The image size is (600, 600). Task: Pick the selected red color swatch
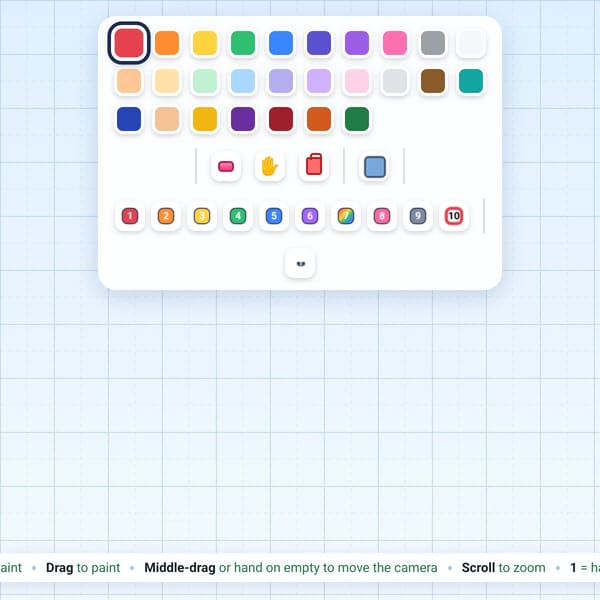[129, 43]
